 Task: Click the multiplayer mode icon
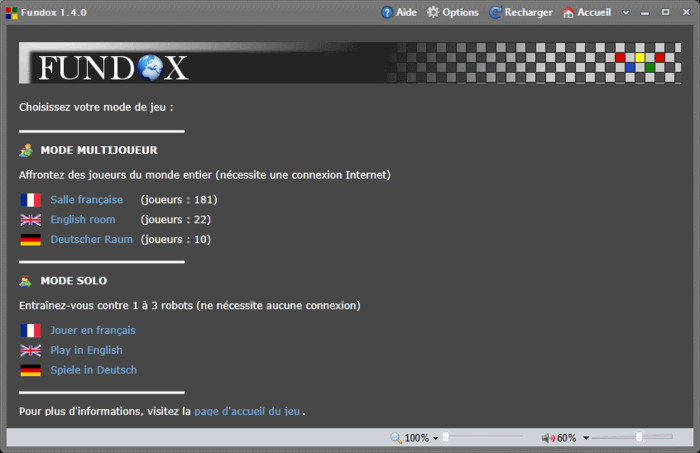[x=26, y=150]
